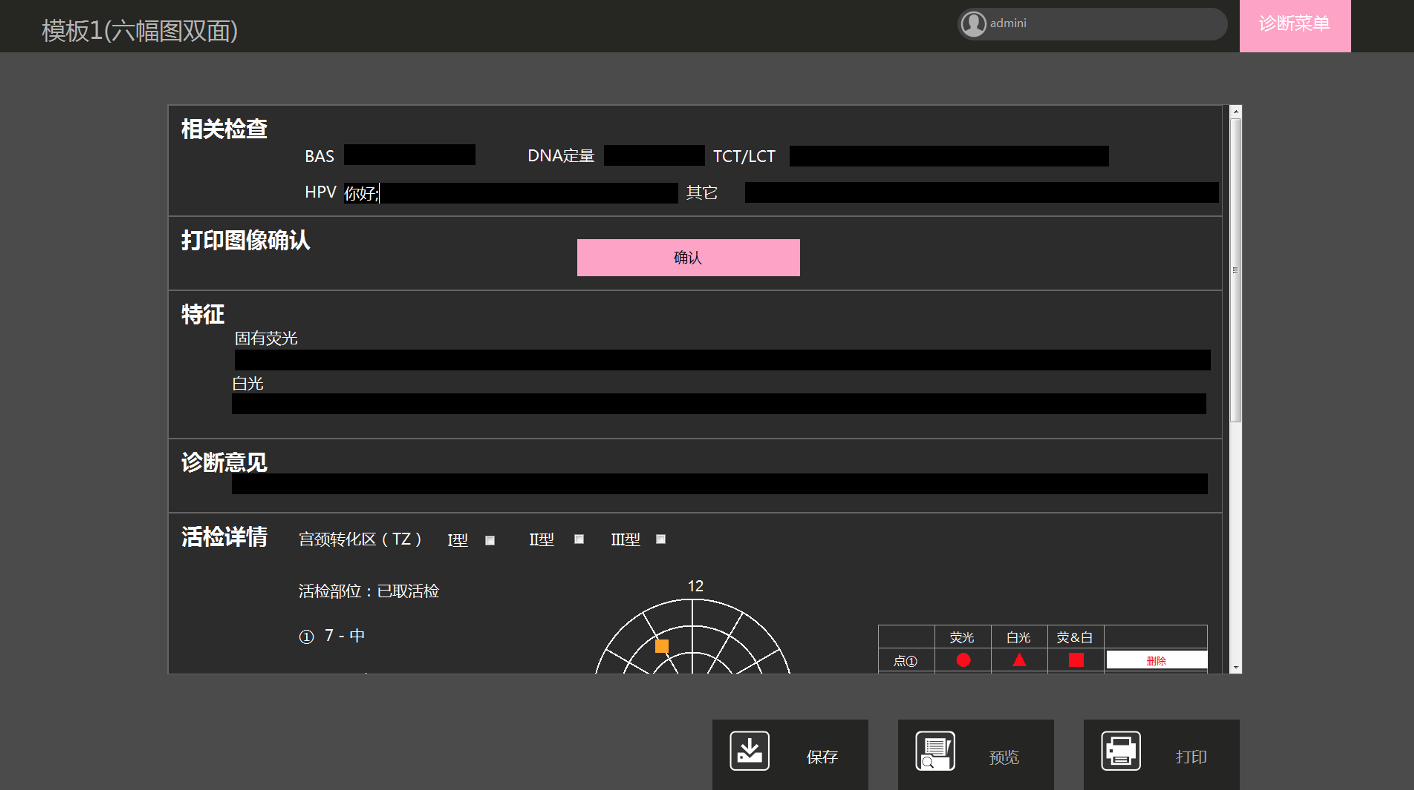Click the TCT/LCT input field
This screenshot has width=1414, height=790.
tap(949, 156)
